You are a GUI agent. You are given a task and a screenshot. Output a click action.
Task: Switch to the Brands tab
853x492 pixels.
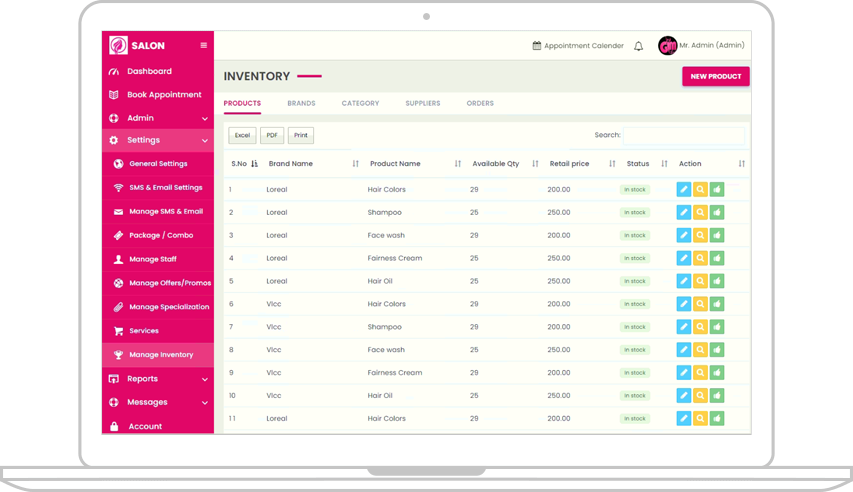click(301, 103)
